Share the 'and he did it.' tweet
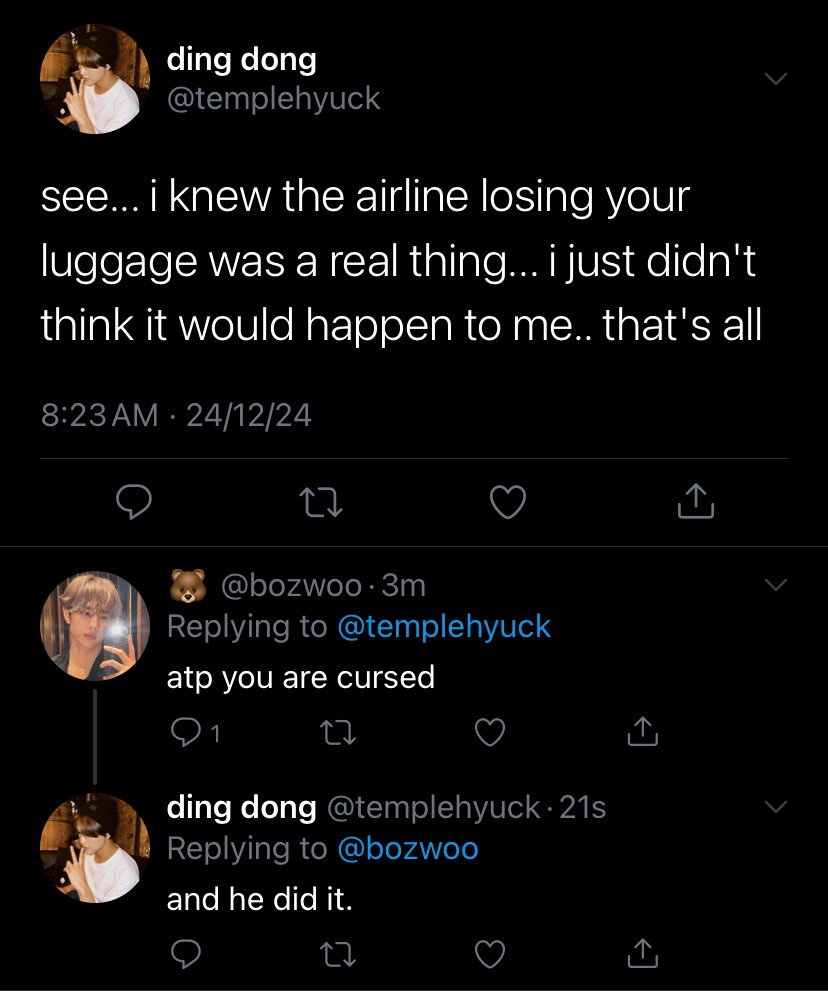 [x=643, y=954]
